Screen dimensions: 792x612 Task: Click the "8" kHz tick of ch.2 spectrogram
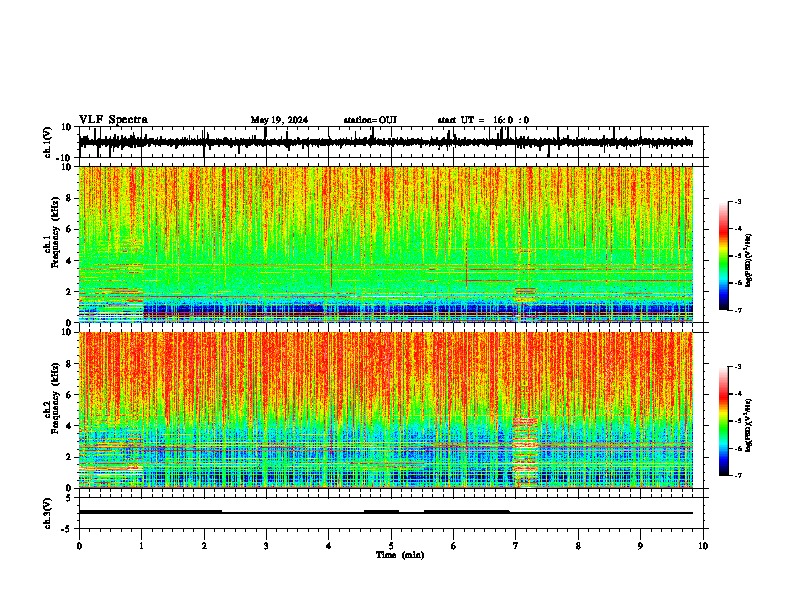click(x=70, y=364)
